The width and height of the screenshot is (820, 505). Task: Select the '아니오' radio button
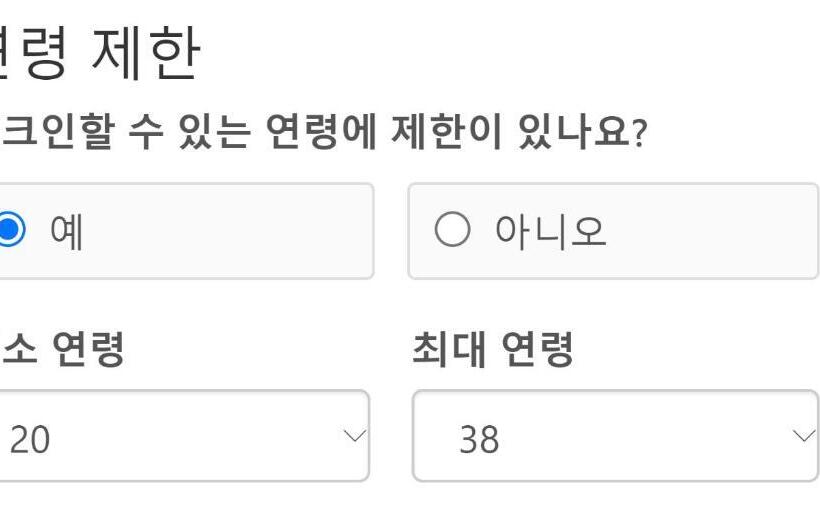(452, 231)
